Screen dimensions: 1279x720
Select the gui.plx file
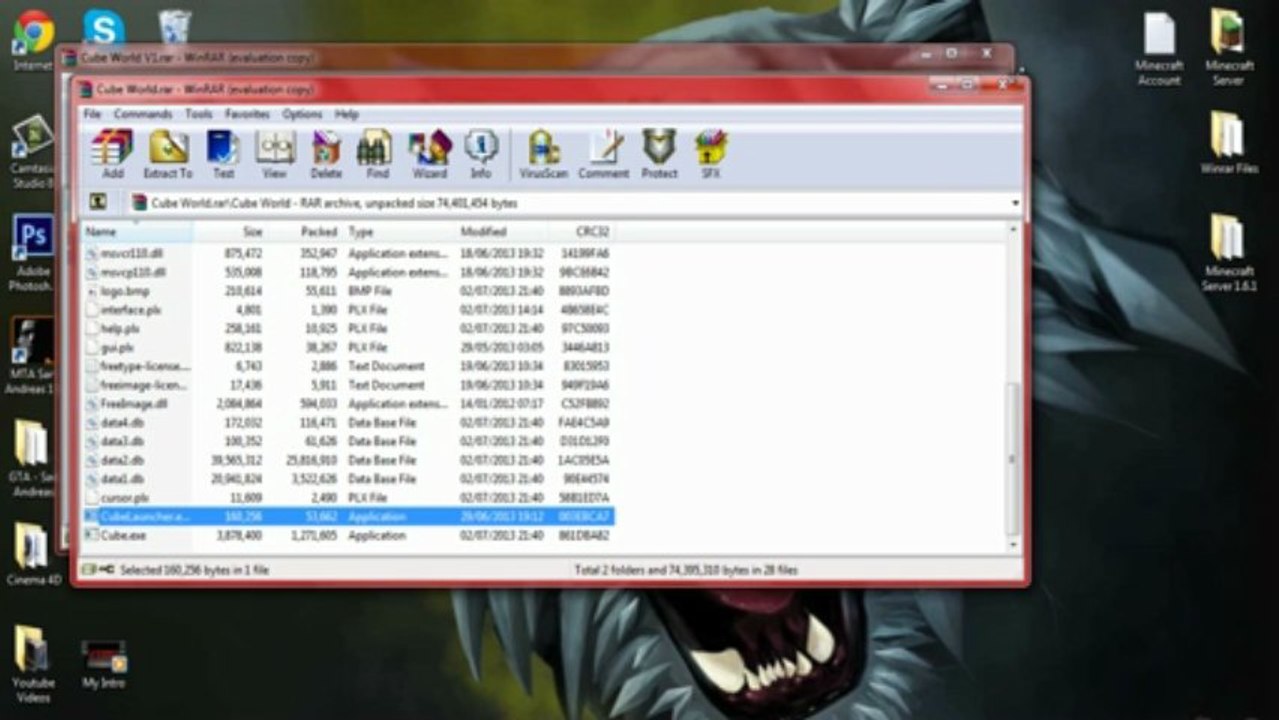coord(348,347)
